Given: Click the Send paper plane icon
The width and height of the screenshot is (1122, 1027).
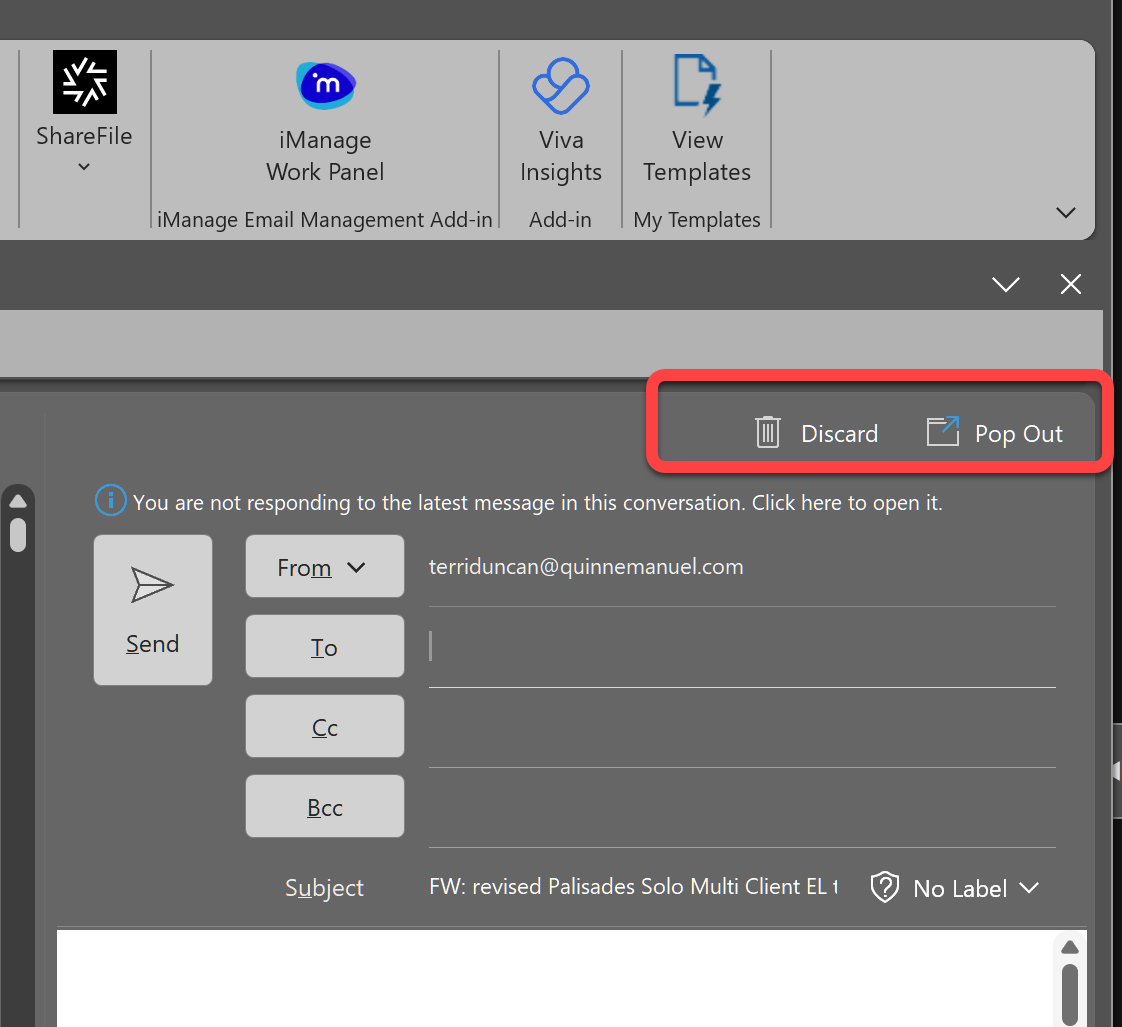Looking at the screenshot, I should pos(152,585).
